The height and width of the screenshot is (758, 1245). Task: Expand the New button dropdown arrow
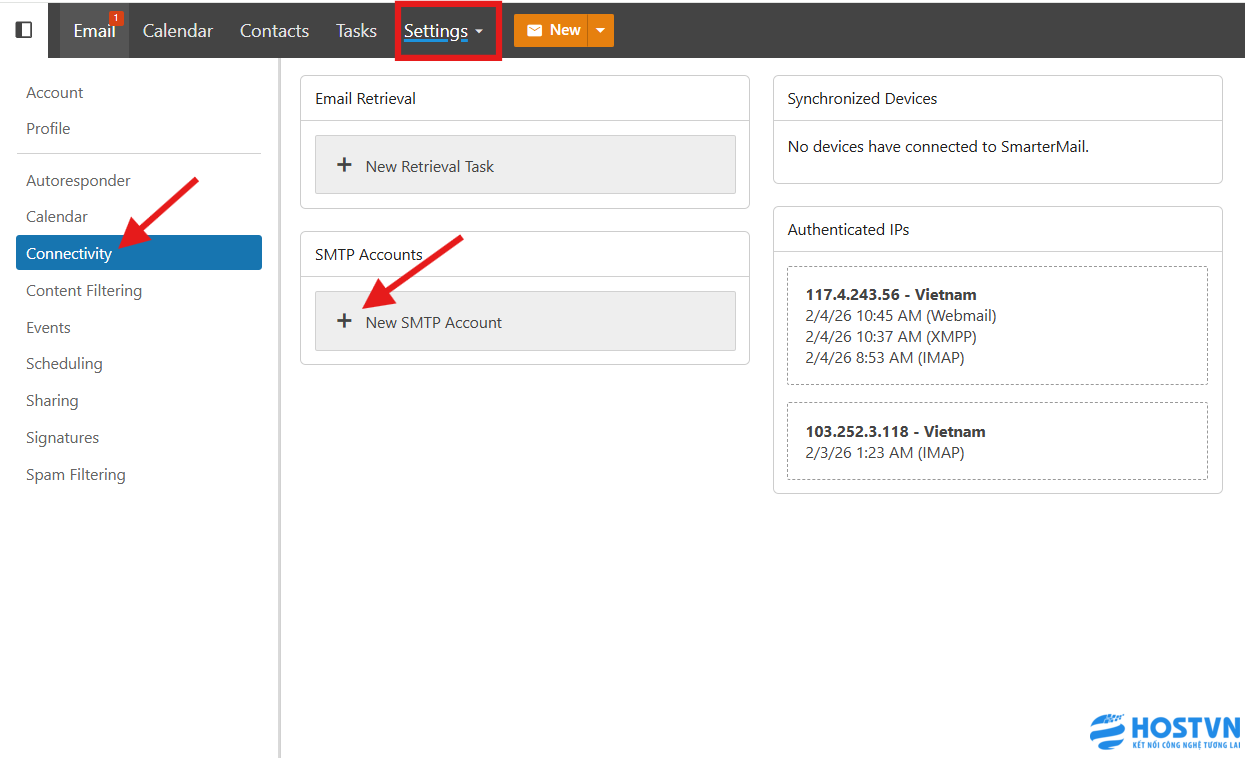coord(600,31)
